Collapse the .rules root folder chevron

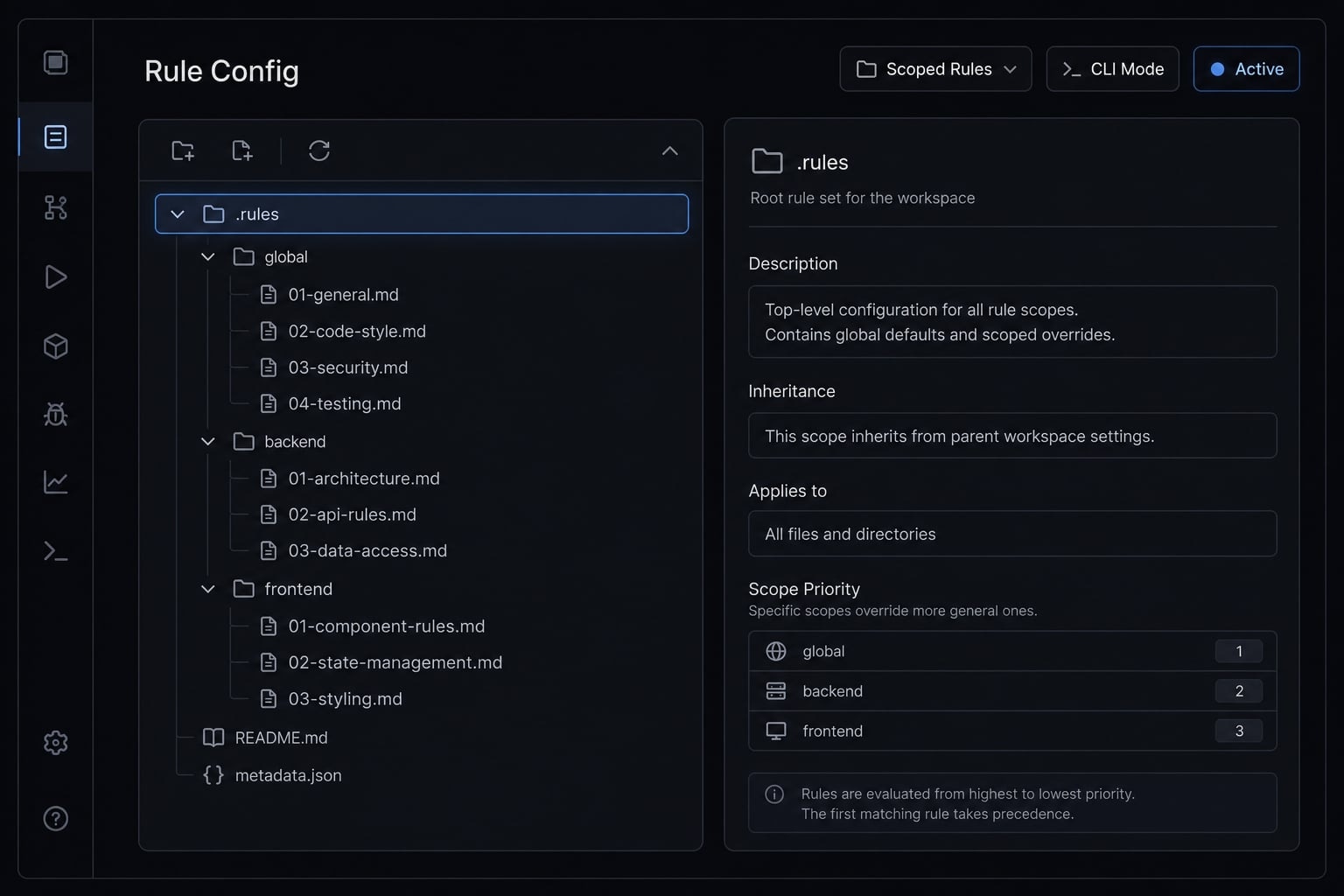pyautogui.click(x=178, y=214)
